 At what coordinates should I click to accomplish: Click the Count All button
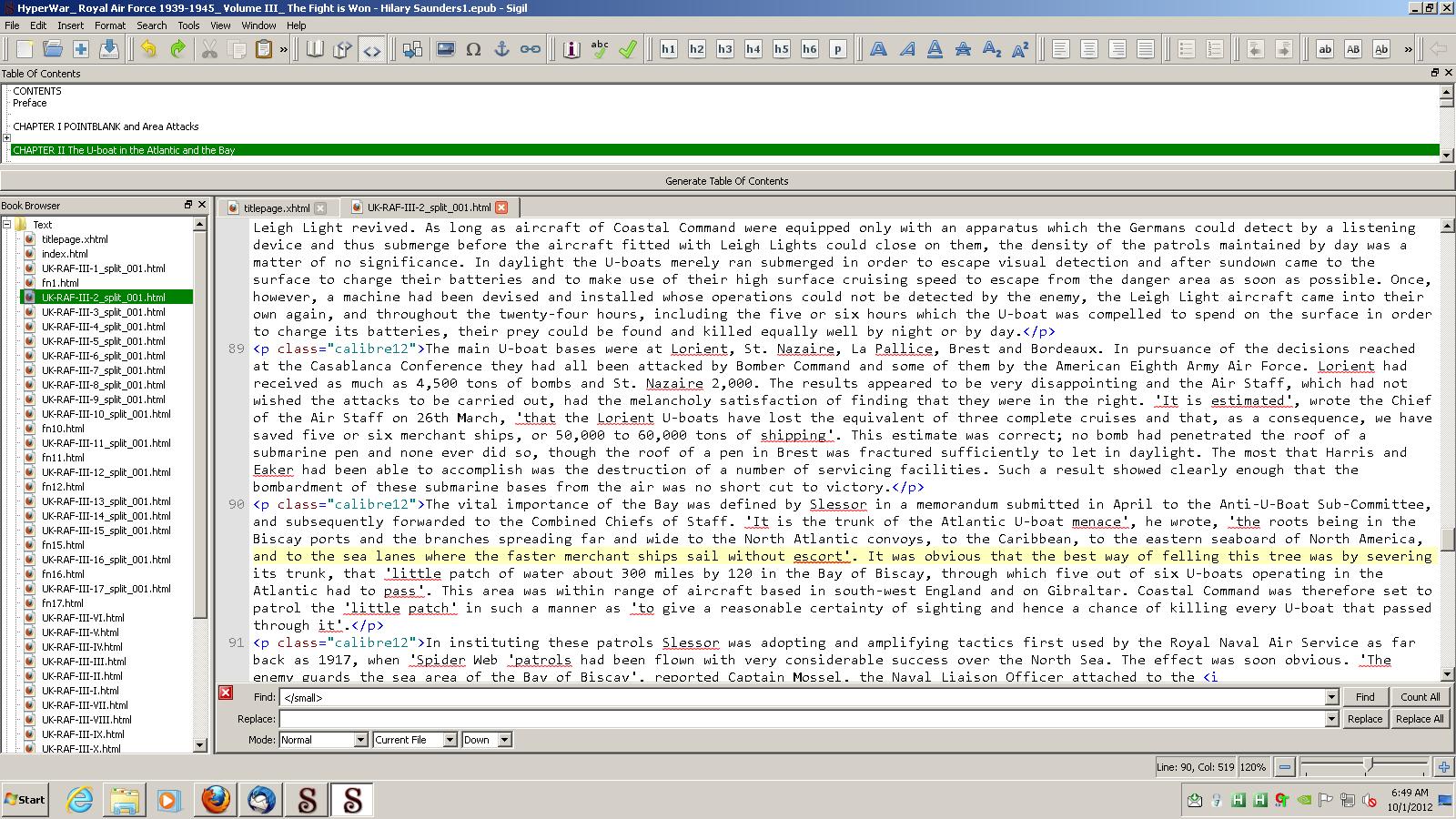(1420, 697)
